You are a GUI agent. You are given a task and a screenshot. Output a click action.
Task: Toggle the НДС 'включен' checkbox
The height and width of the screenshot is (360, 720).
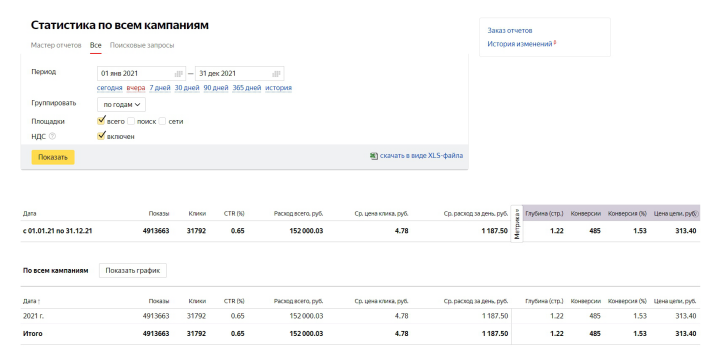(x=101, y=136)
